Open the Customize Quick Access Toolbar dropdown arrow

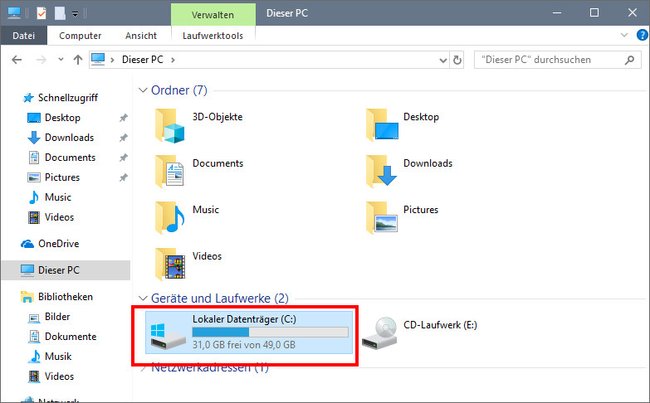75,14
